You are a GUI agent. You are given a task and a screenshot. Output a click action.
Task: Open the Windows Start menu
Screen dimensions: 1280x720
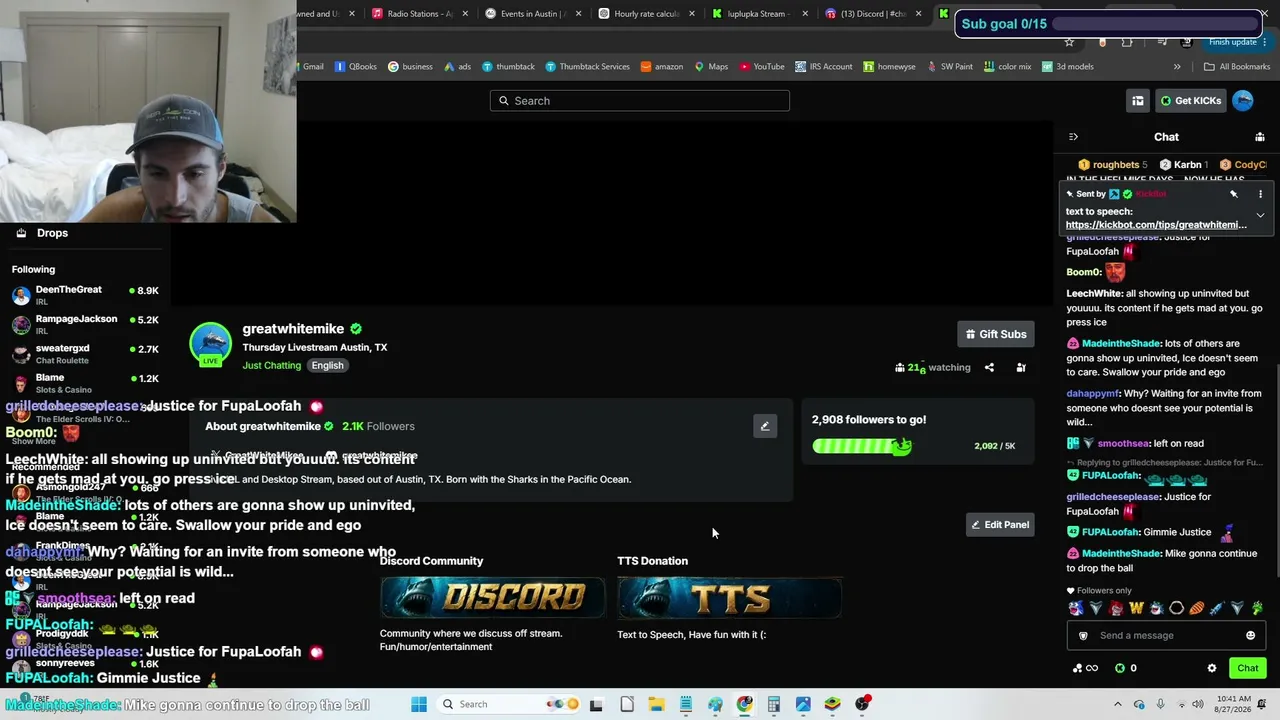click(419, 704)
